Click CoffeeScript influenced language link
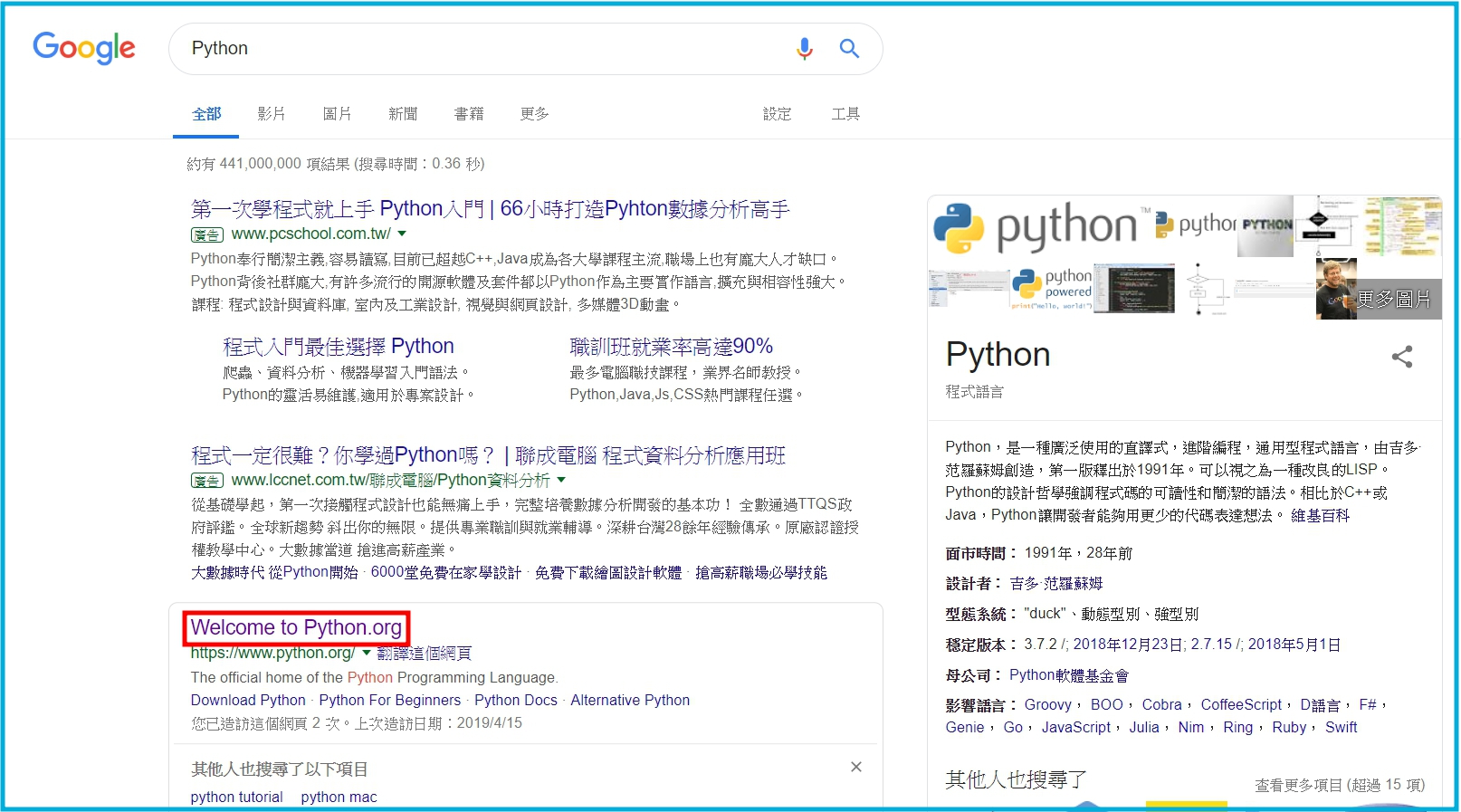Image resolution: width=1461 pixels, height=812 pixels. [x=1241, y=705]
